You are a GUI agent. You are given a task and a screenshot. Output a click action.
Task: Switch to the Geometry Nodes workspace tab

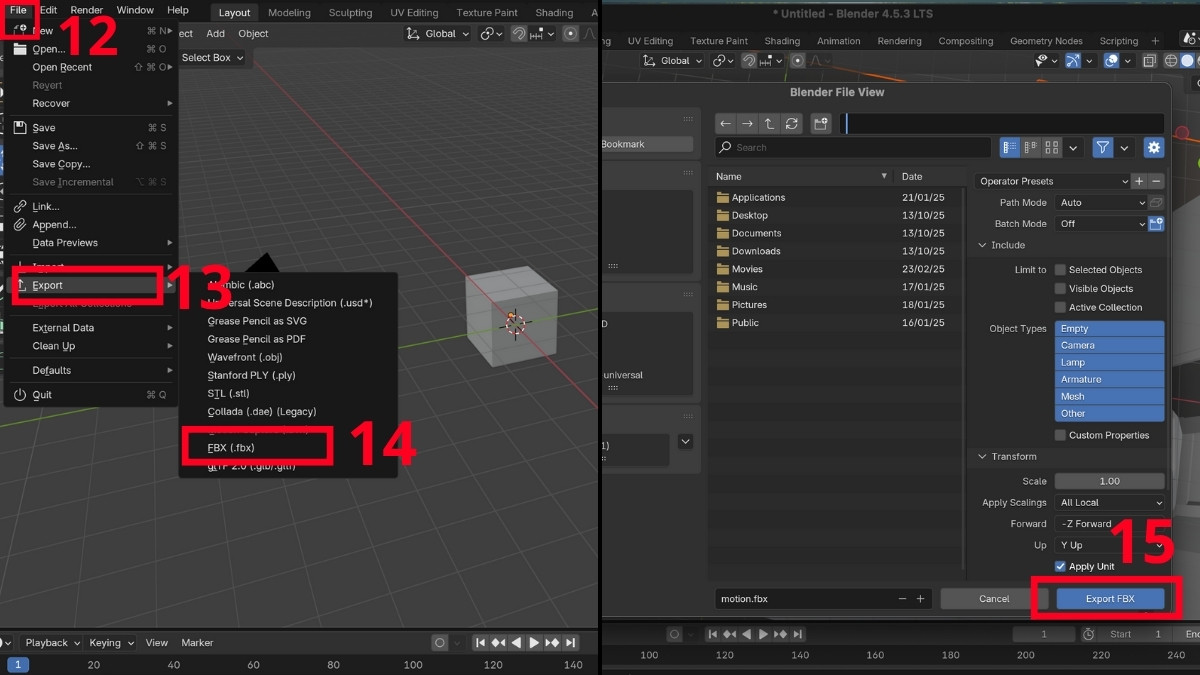1046,41
